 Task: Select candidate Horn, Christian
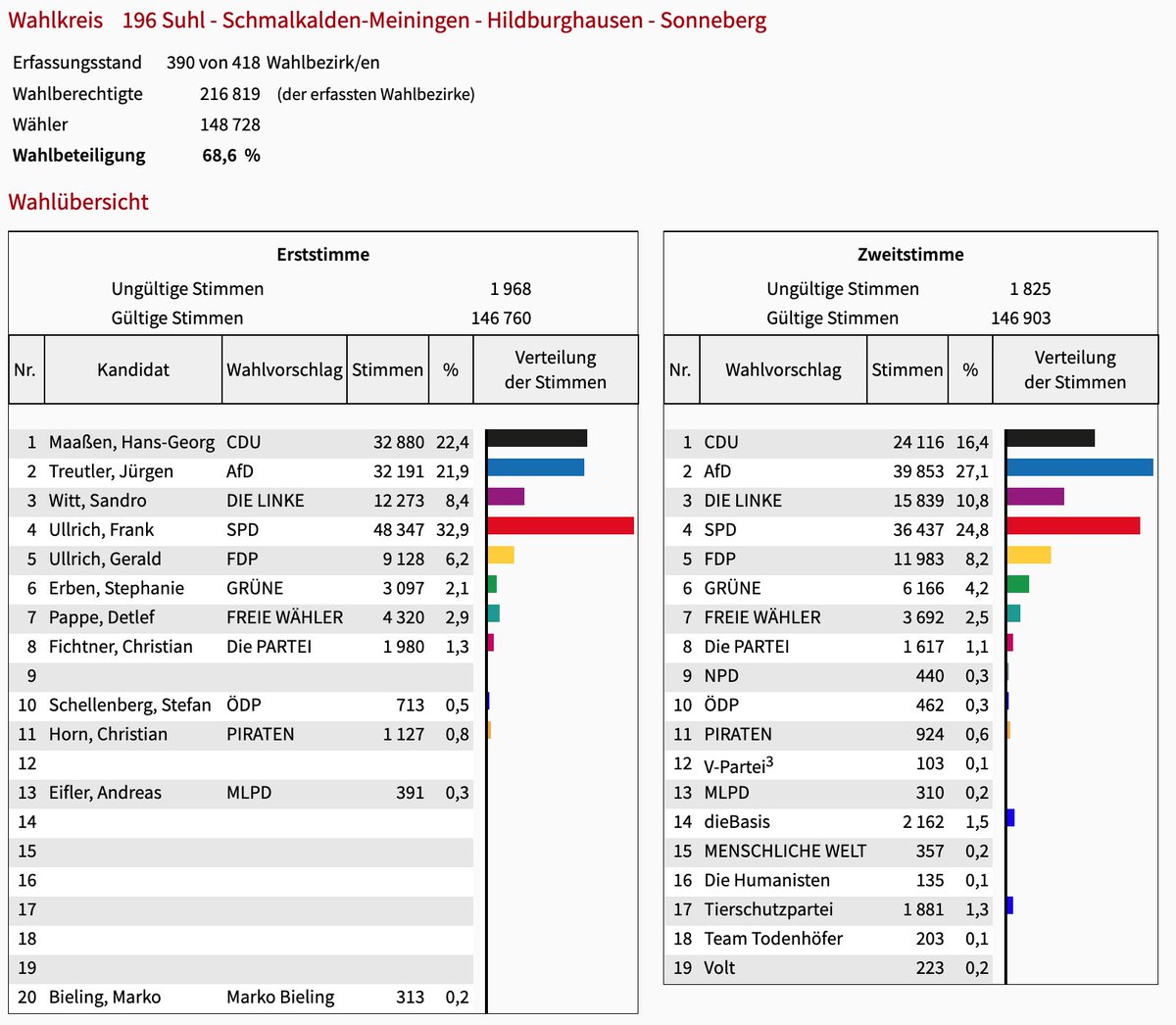[108, 734]
